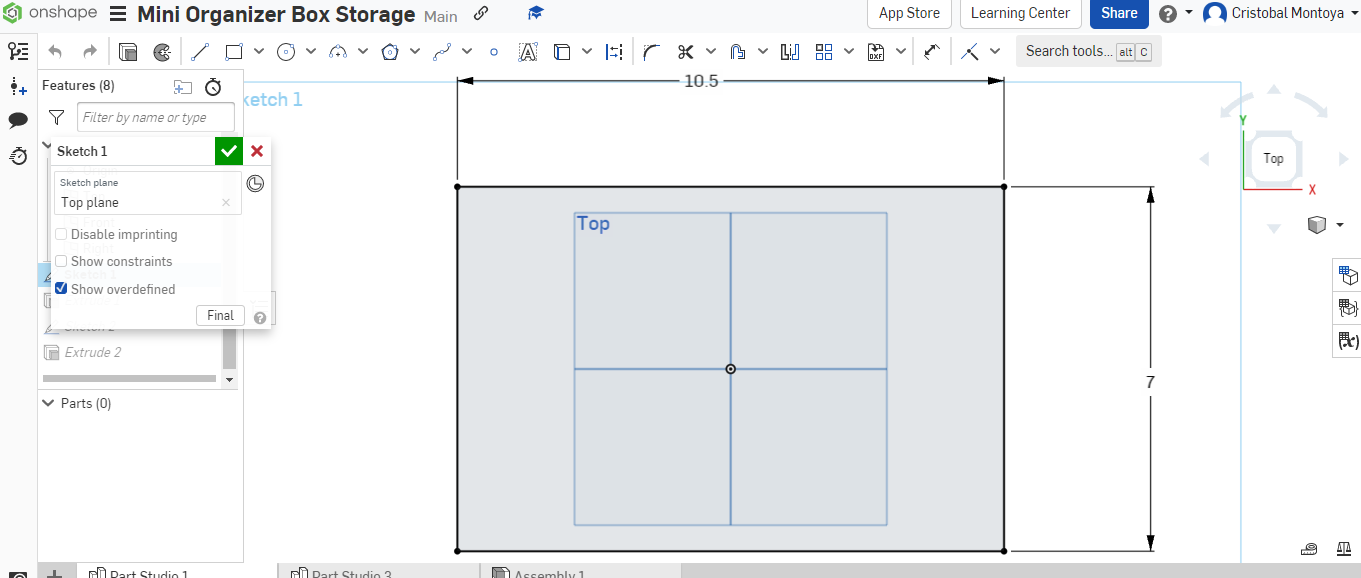Redo the last action
The width and height of the screenshot is (1361, 578).
point(90,52)
